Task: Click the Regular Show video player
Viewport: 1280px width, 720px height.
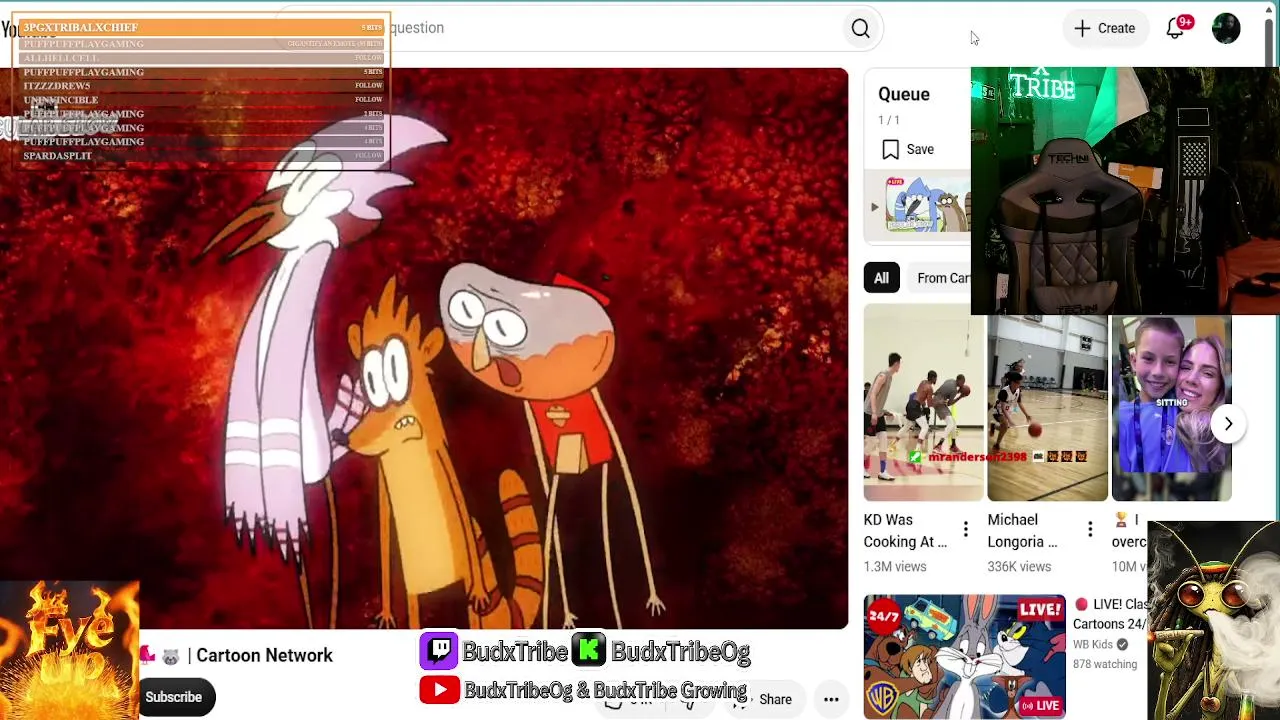Action: click(x=424, y=348)
